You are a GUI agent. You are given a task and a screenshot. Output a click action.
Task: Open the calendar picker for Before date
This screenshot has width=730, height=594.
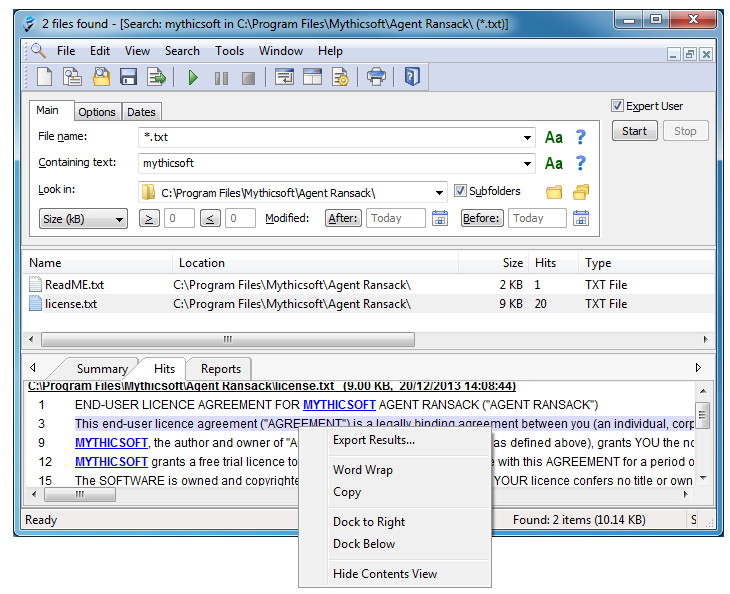[x=581, y=218]
